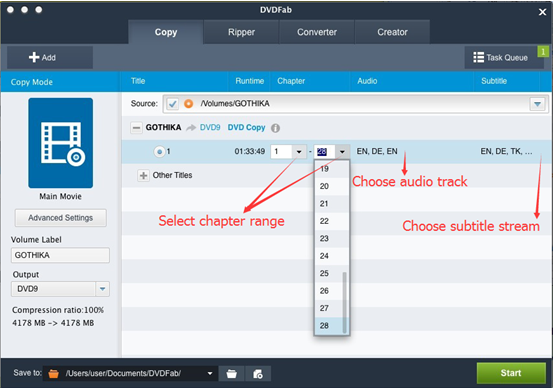
Task: Click the Title column header
Action: [x=138, y=81]
